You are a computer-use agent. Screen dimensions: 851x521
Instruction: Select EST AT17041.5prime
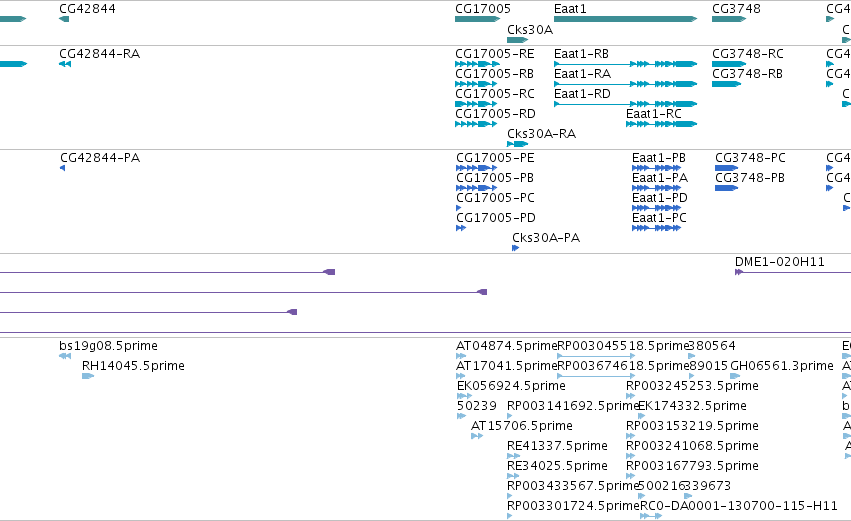point(506,366)
